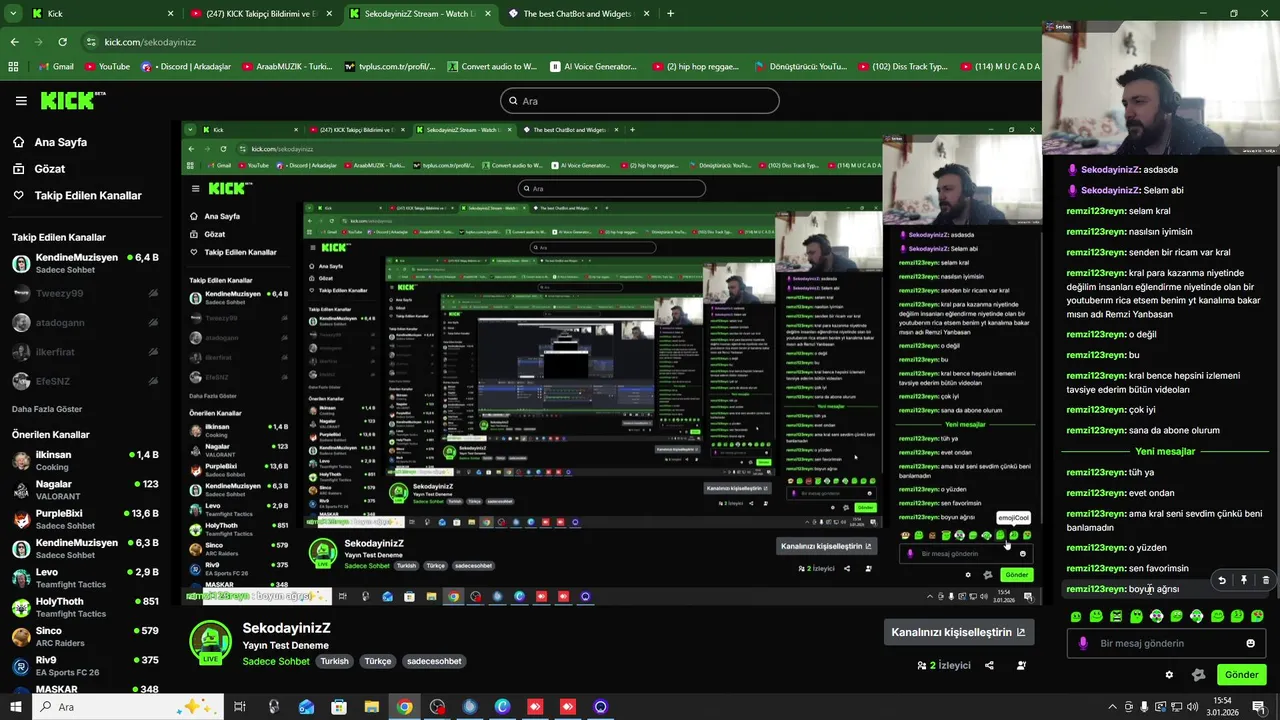The image size is (1280, 720).
Task: Click the KICK logo in header
Action: point(72,100)
